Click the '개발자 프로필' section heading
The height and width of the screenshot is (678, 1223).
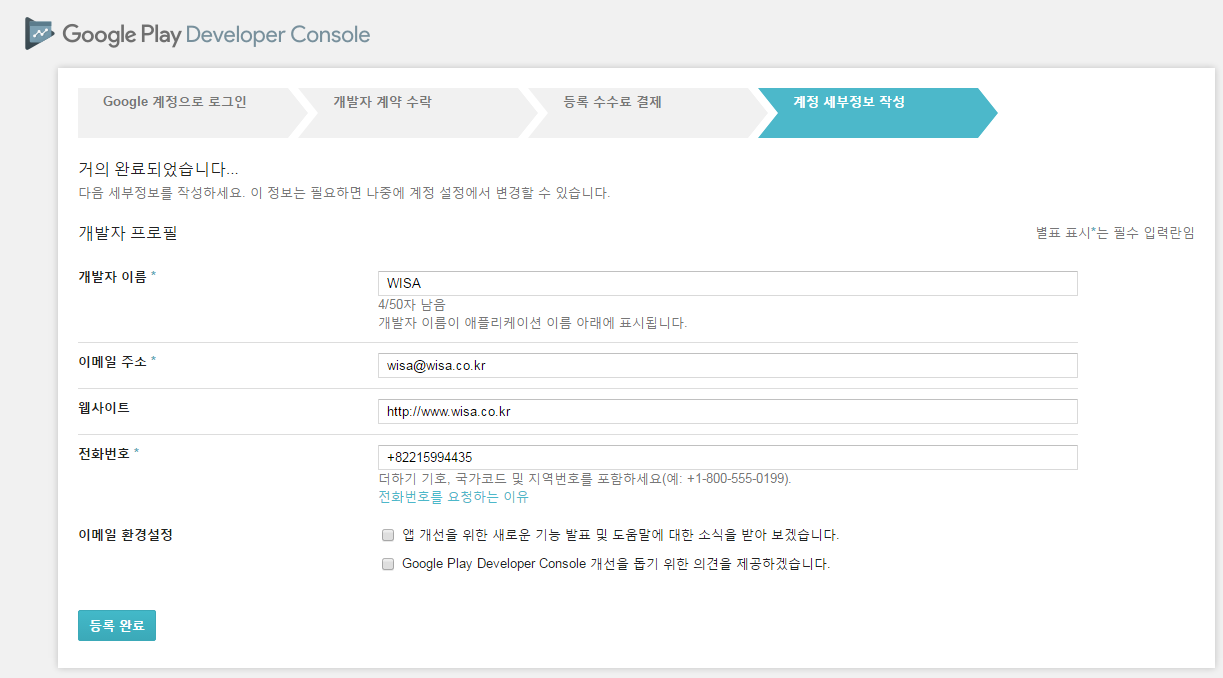coord(128,233)
